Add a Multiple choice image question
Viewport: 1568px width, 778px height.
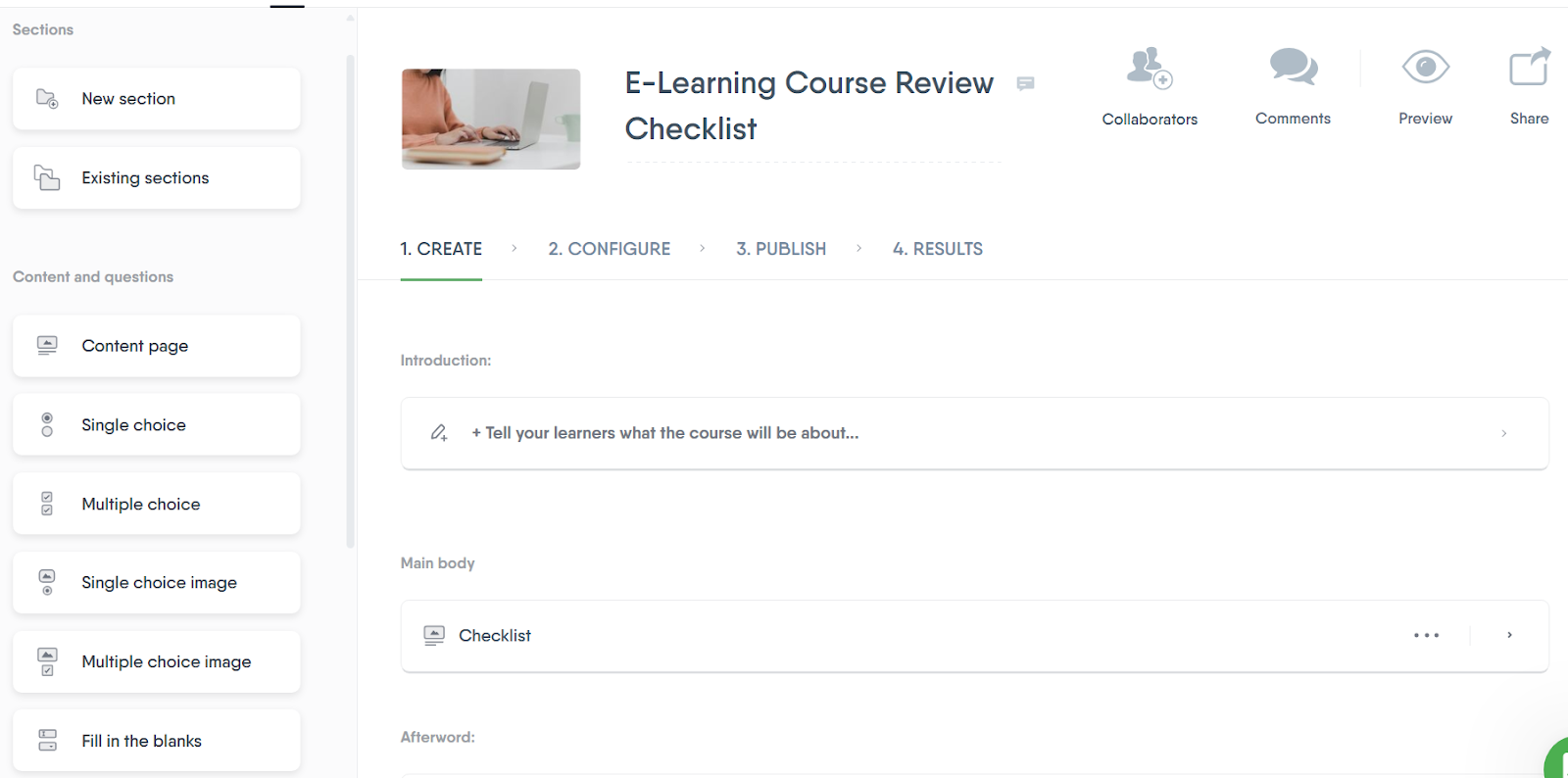[x=155, y=661]
